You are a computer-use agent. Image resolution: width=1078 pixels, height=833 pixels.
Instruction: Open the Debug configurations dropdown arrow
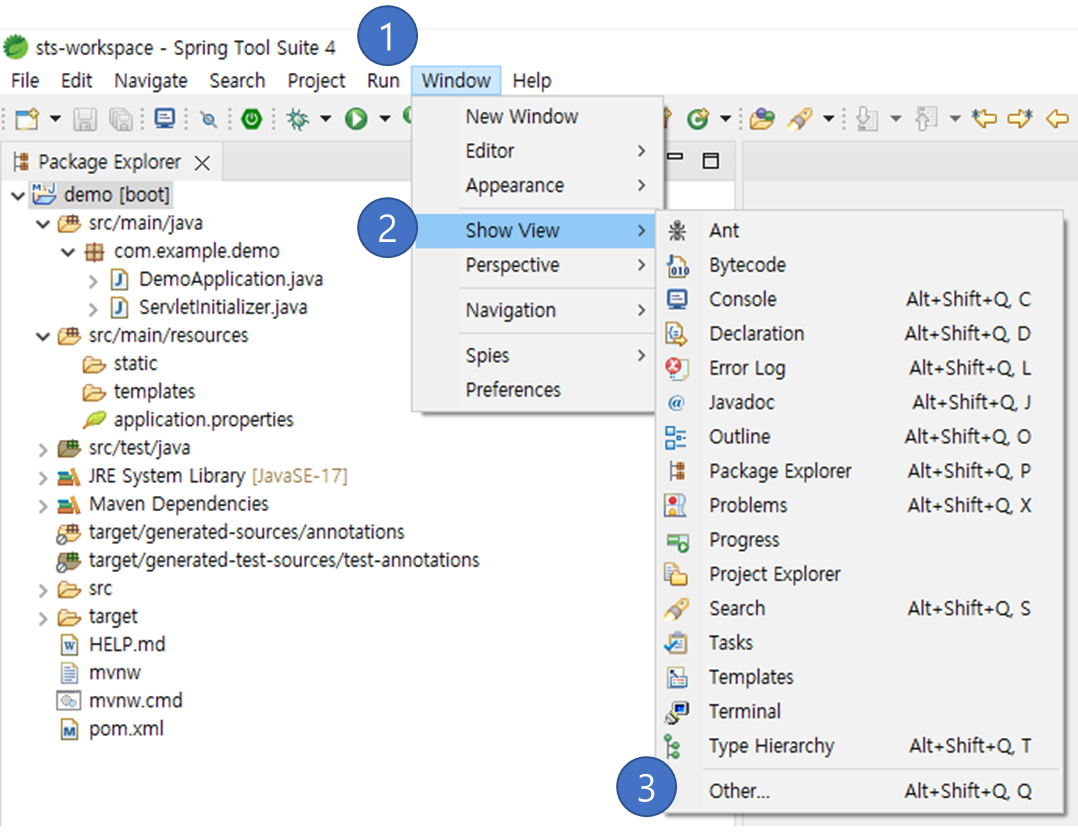[x=325, y=119]
